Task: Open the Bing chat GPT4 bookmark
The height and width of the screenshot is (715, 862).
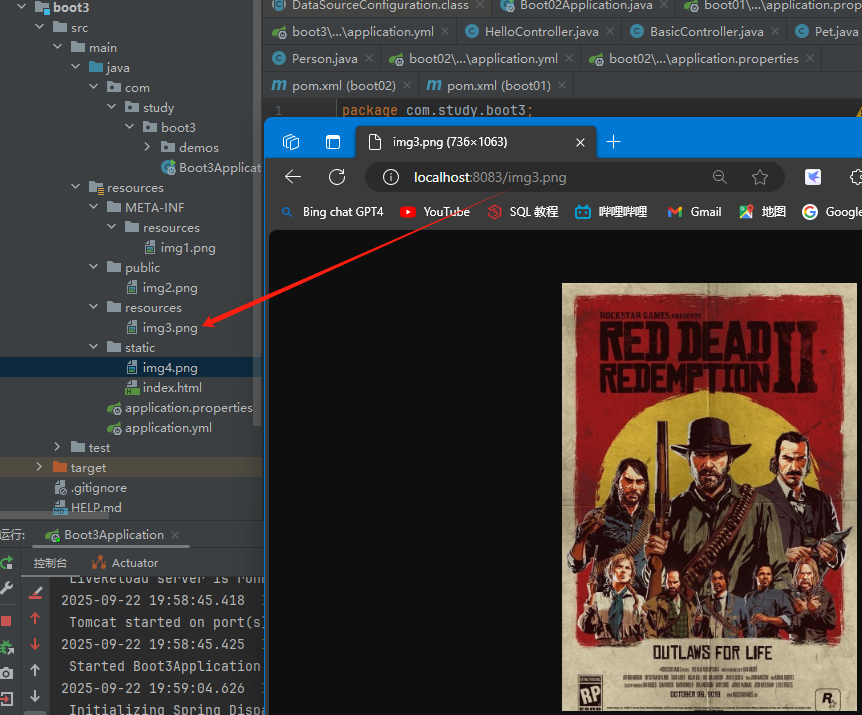Action: (x=333, y=212)
